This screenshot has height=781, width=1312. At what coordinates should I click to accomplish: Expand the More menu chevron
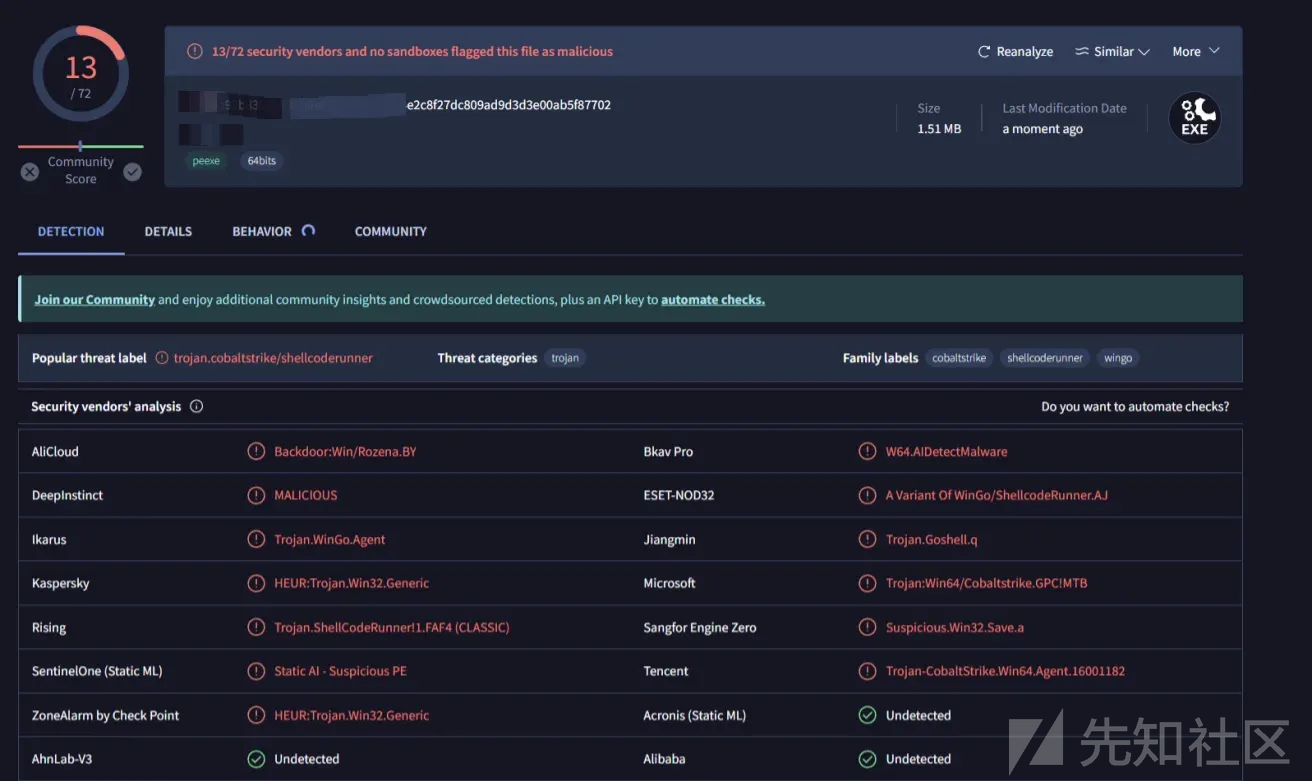1214,51
